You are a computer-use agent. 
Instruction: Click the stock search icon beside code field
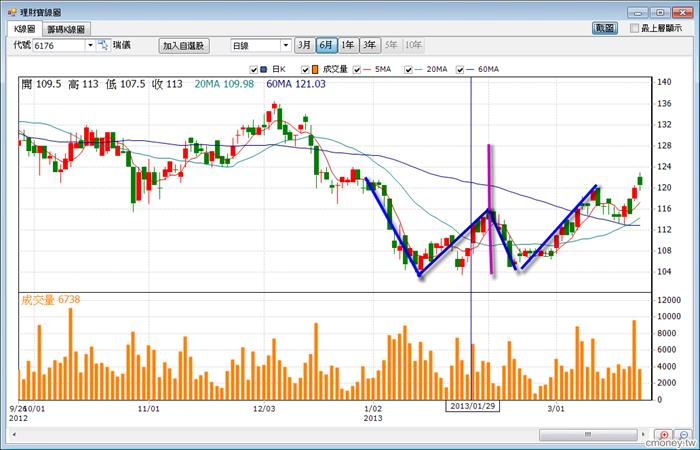(103, 46)
